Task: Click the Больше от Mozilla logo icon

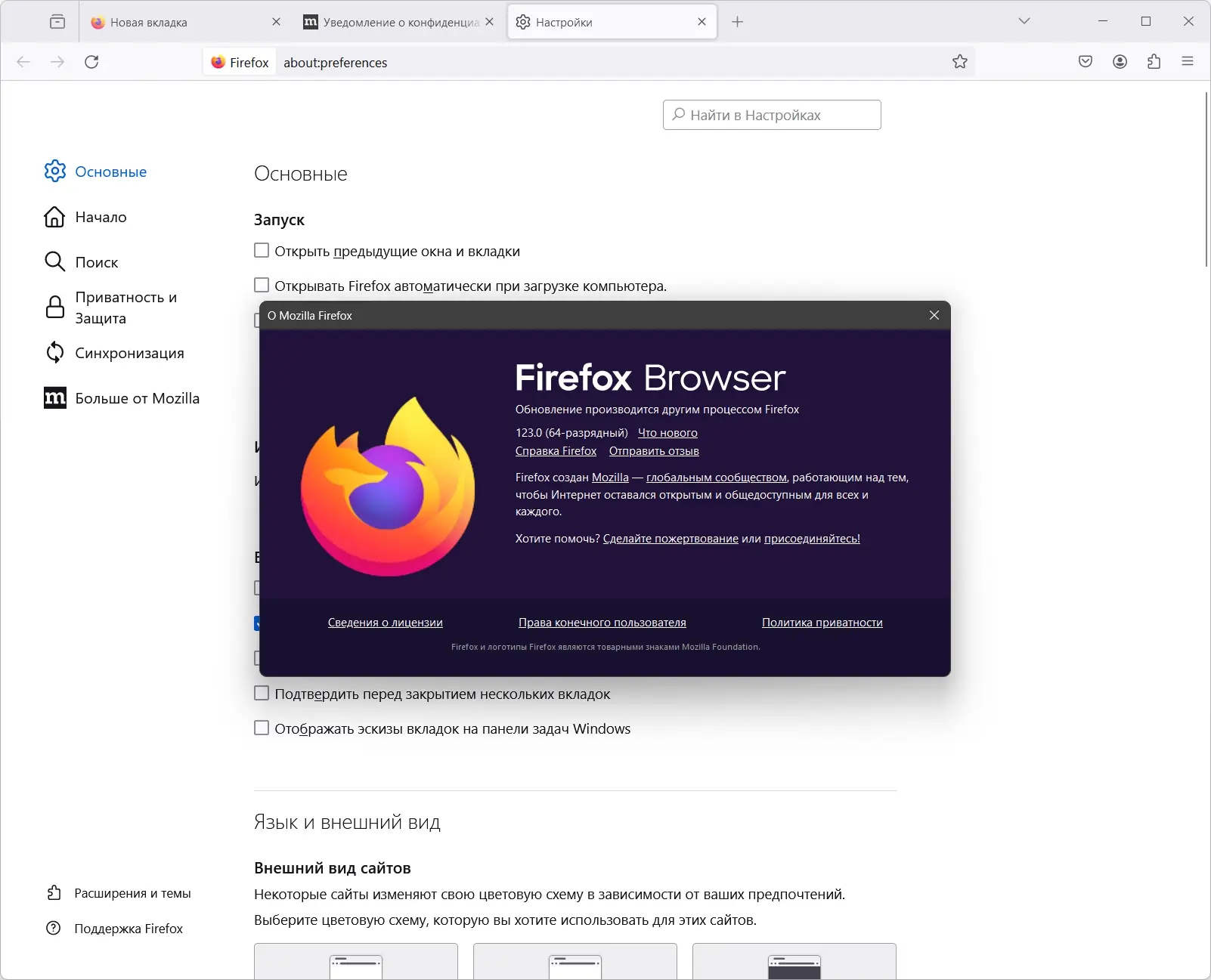Action: [55, 397]
